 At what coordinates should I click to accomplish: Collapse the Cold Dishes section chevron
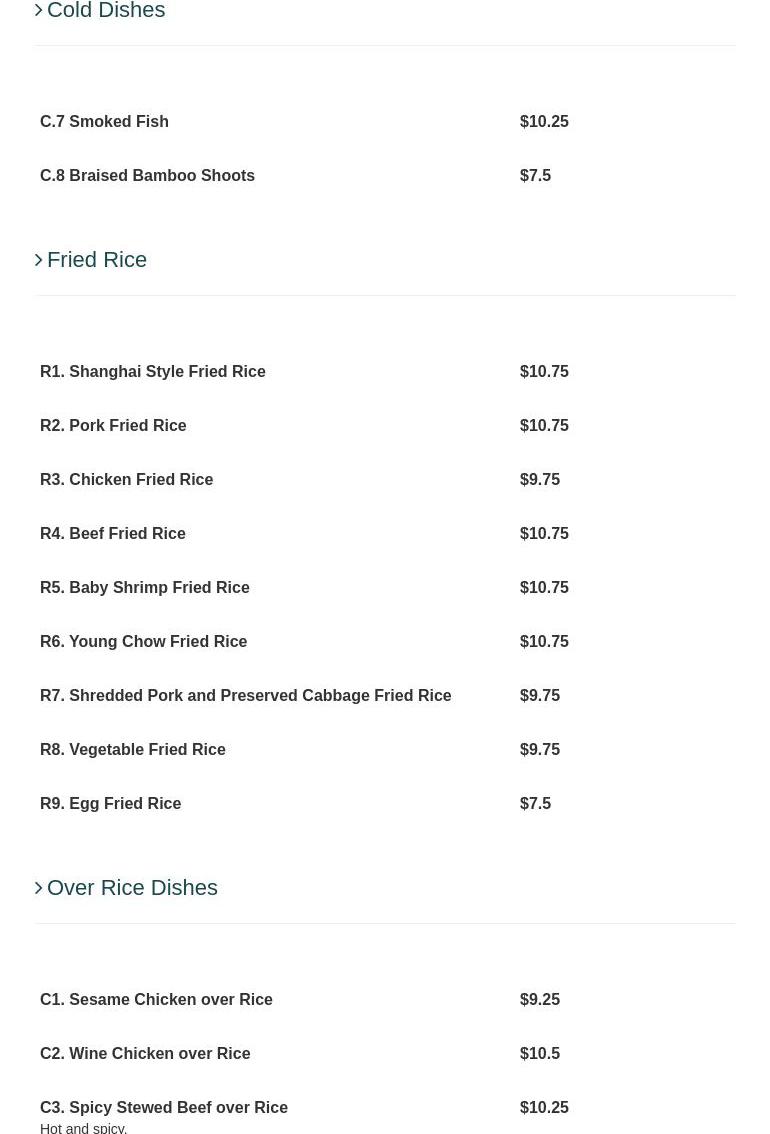39,11
